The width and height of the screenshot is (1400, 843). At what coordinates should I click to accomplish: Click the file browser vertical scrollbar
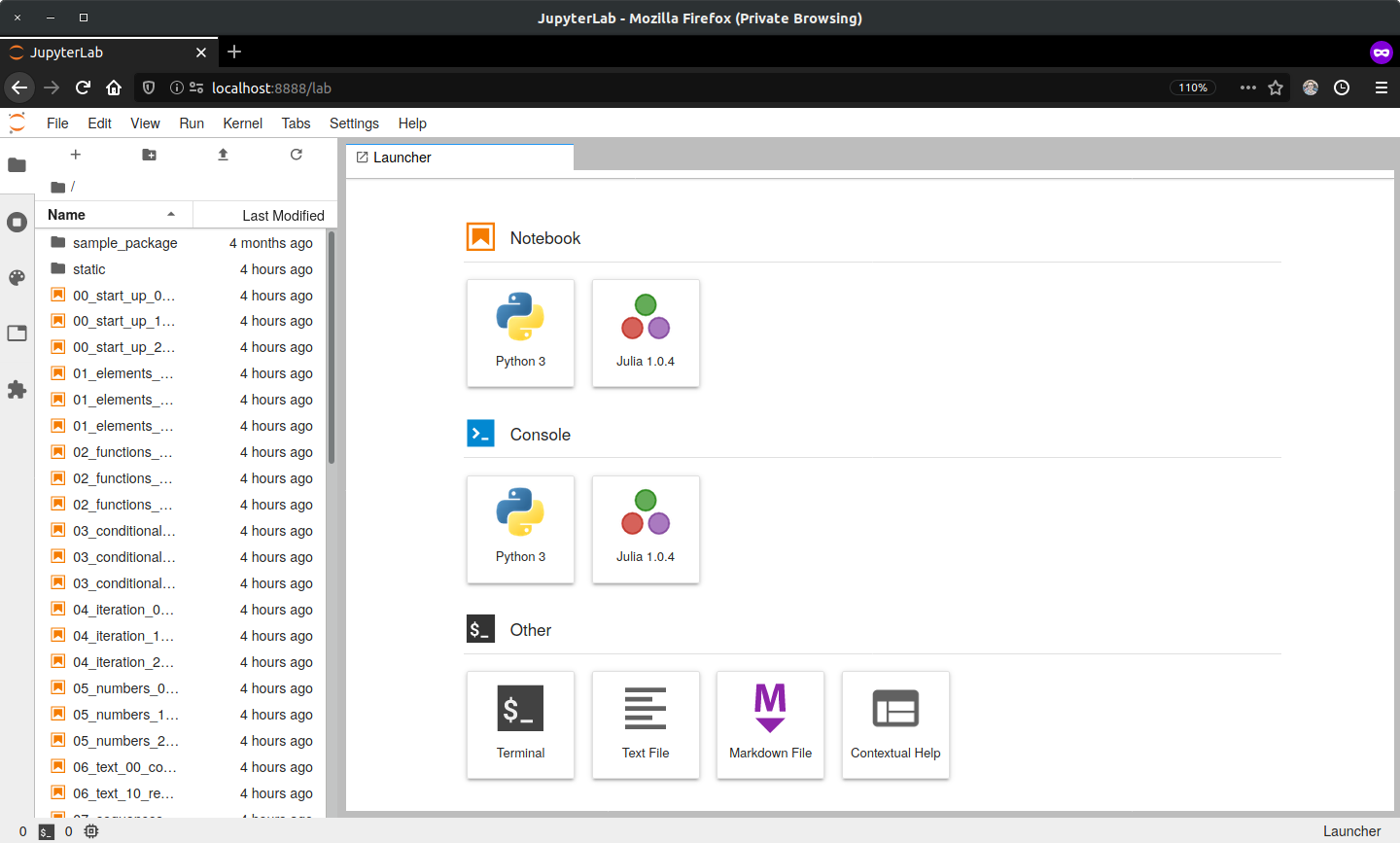pyautogui.click(x=332, y=350)
